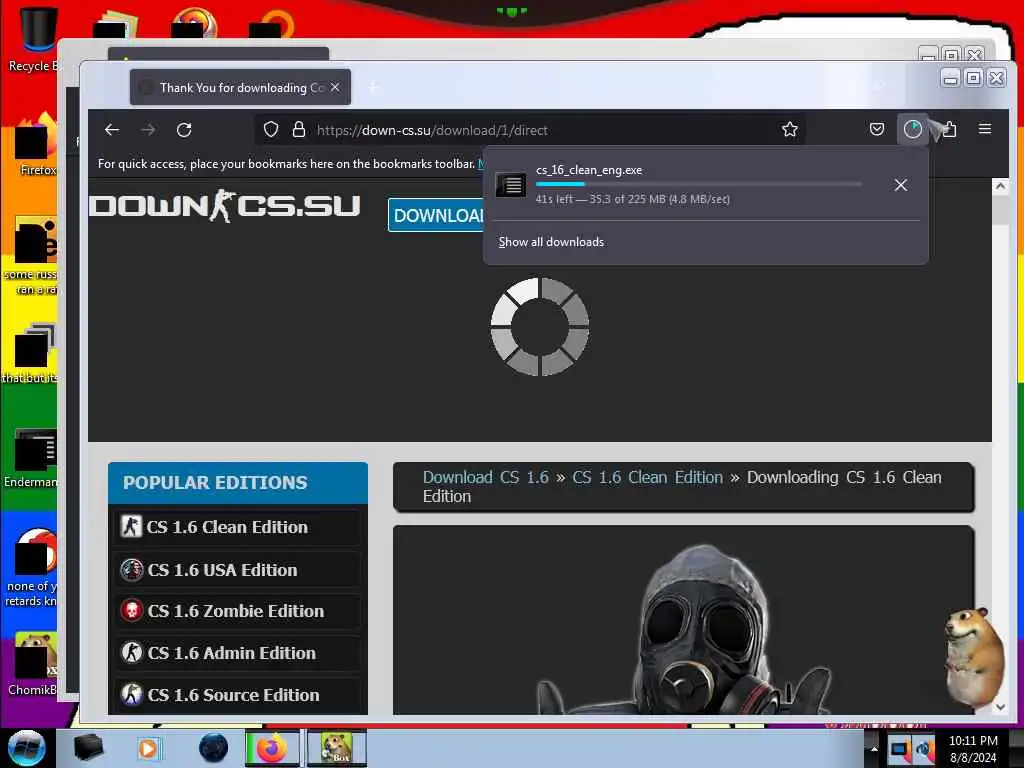Click the DOWN CS.SU site logo
Image resolution: width=1024 pixels, height=768 pixels.
click(x=225, y=206)
